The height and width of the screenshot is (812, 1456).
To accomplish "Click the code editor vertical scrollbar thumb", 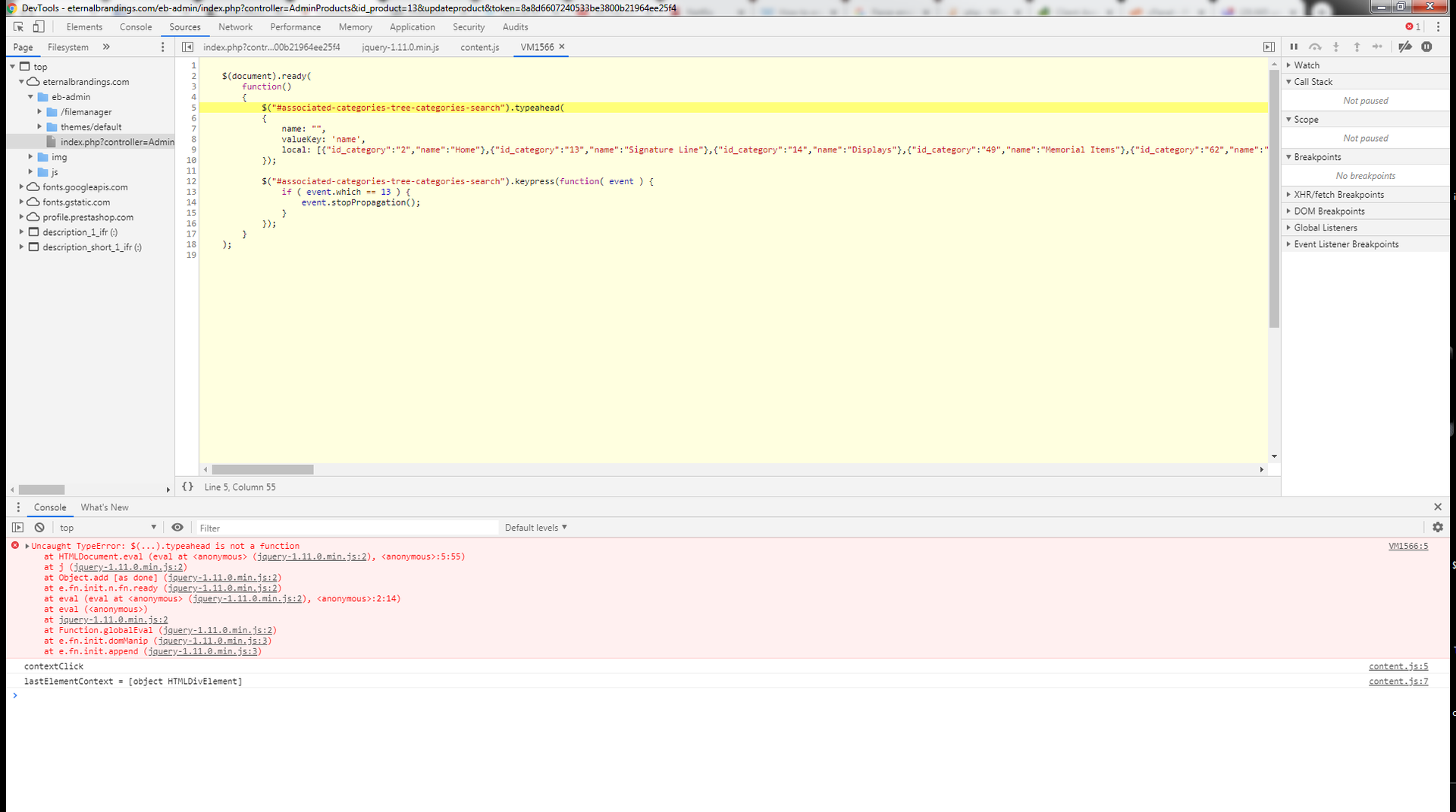I will pyautogui.click(x=1274, y=199).
